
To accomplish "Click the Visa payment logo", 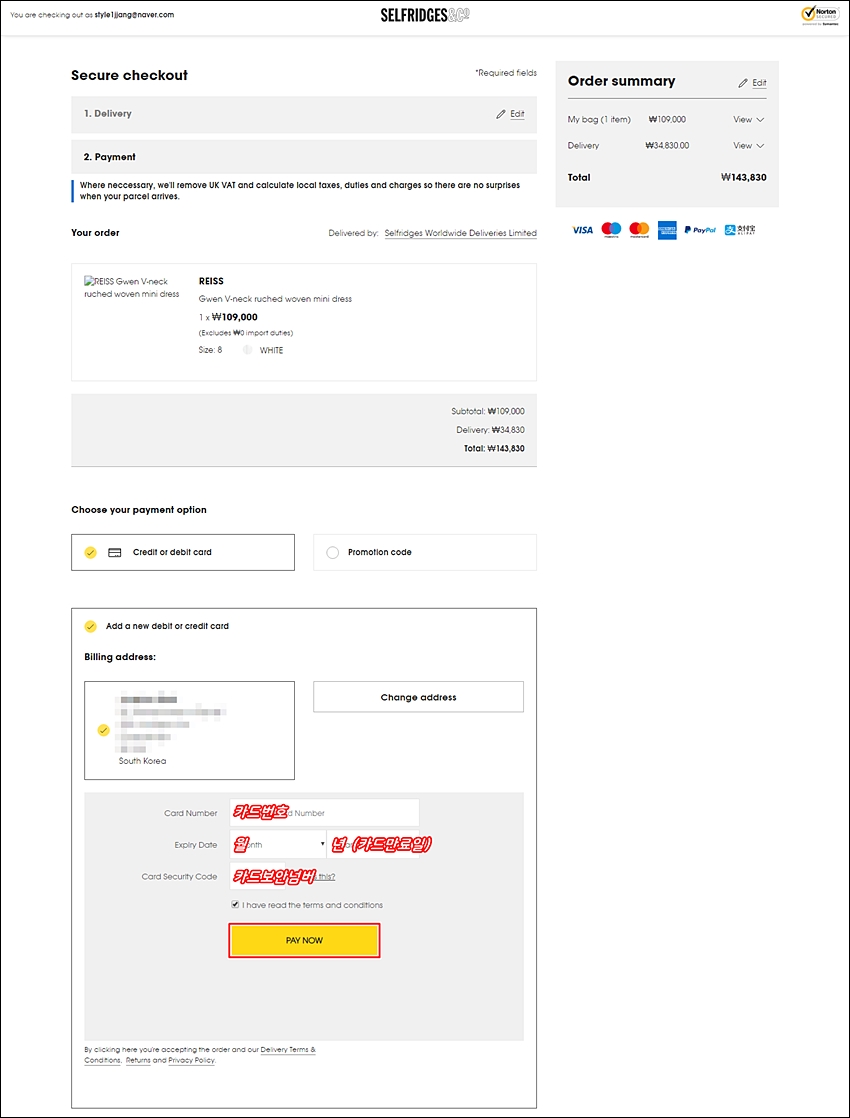I will (583, 230).
